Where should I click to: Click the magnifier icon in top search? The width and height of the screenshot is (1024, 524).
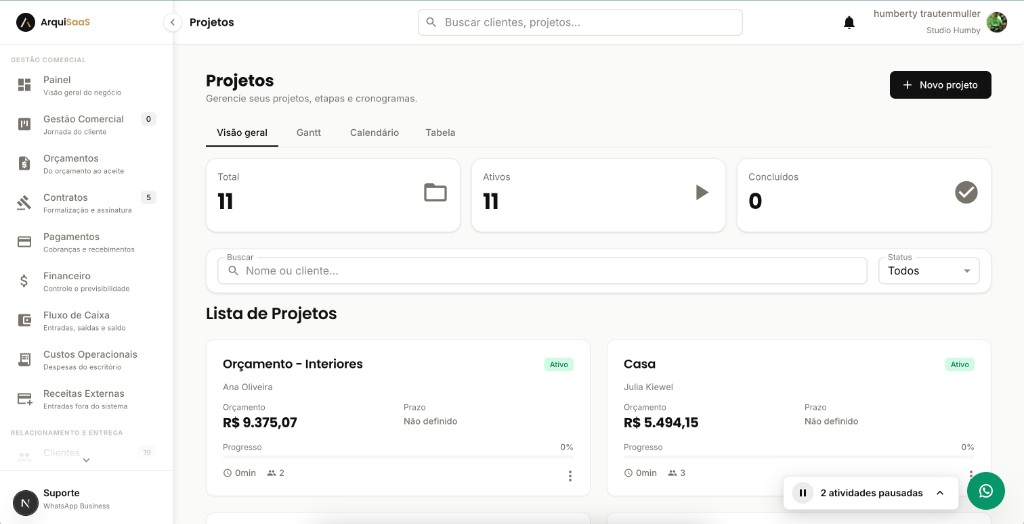(431, 22)
